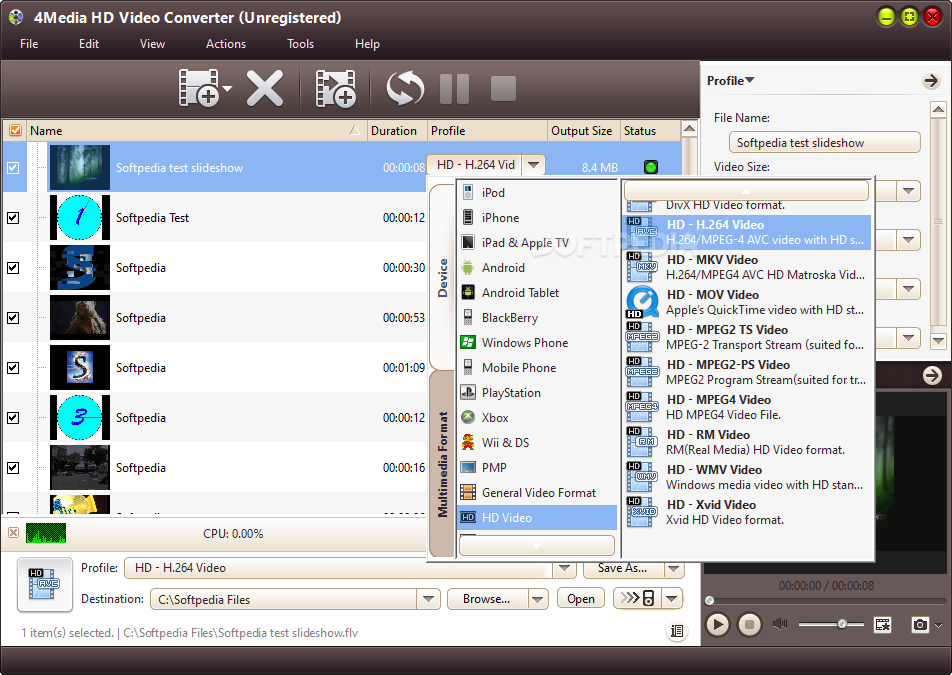Uncheck Softpedia Test row checkbox
The image size is (952, 675).
[13, 217]
